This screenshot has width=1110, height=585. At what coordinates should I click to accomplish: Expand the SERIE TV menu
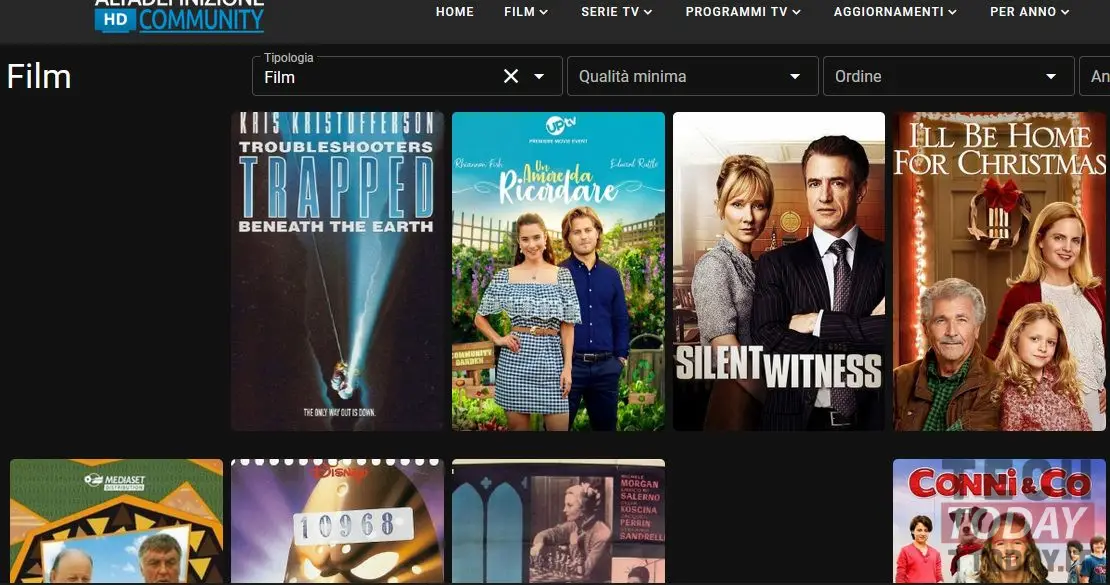pos(617,12)
